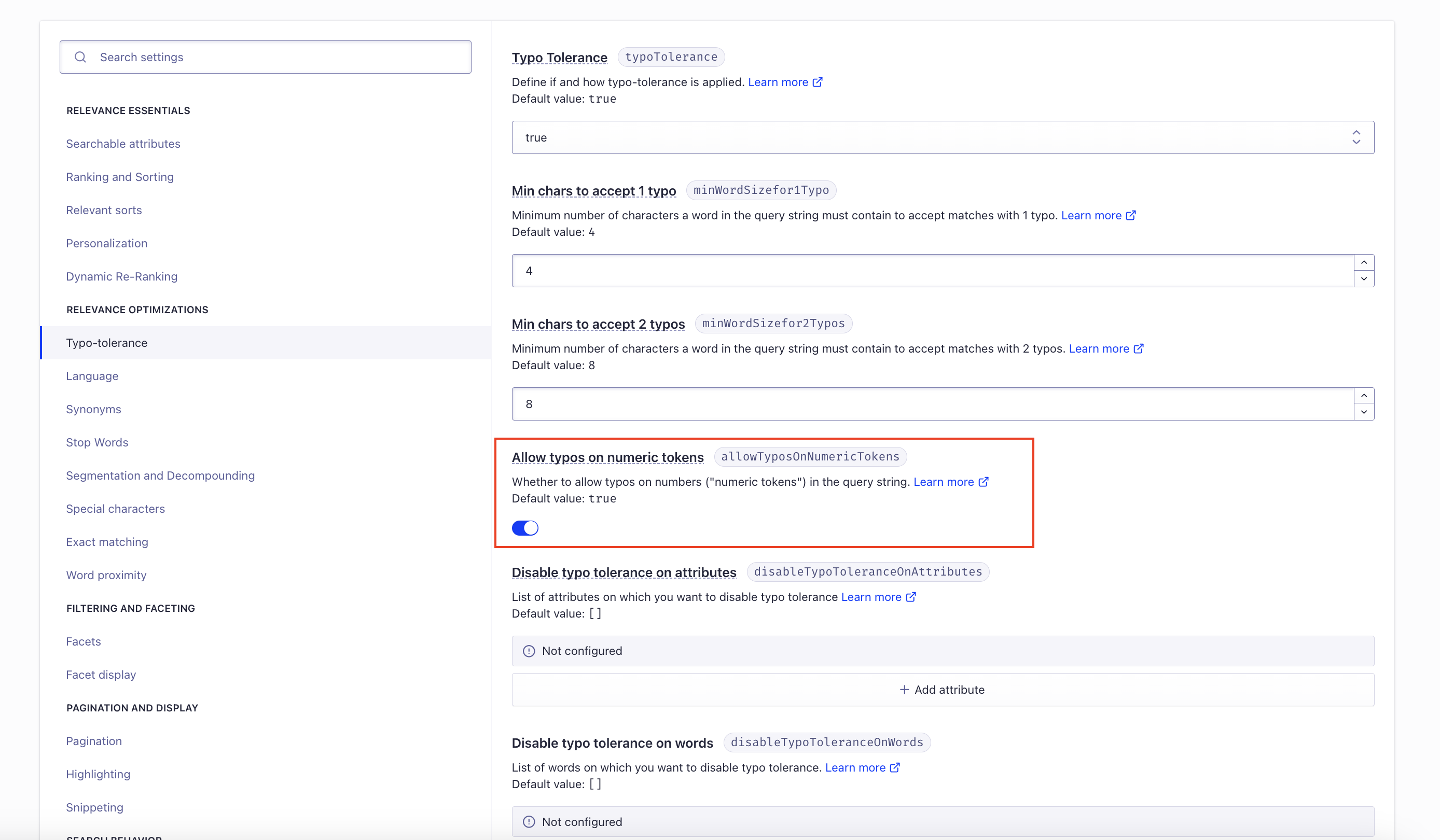
Task: Click the Min chars 2 typos input
Action: (x=933, y=404)
